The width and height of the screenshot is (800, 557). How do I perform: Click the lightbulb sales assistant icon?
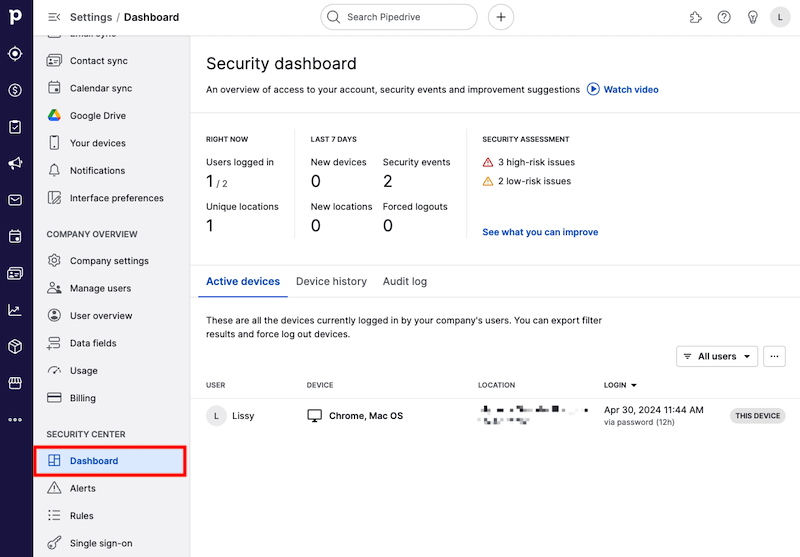(752, 17)
